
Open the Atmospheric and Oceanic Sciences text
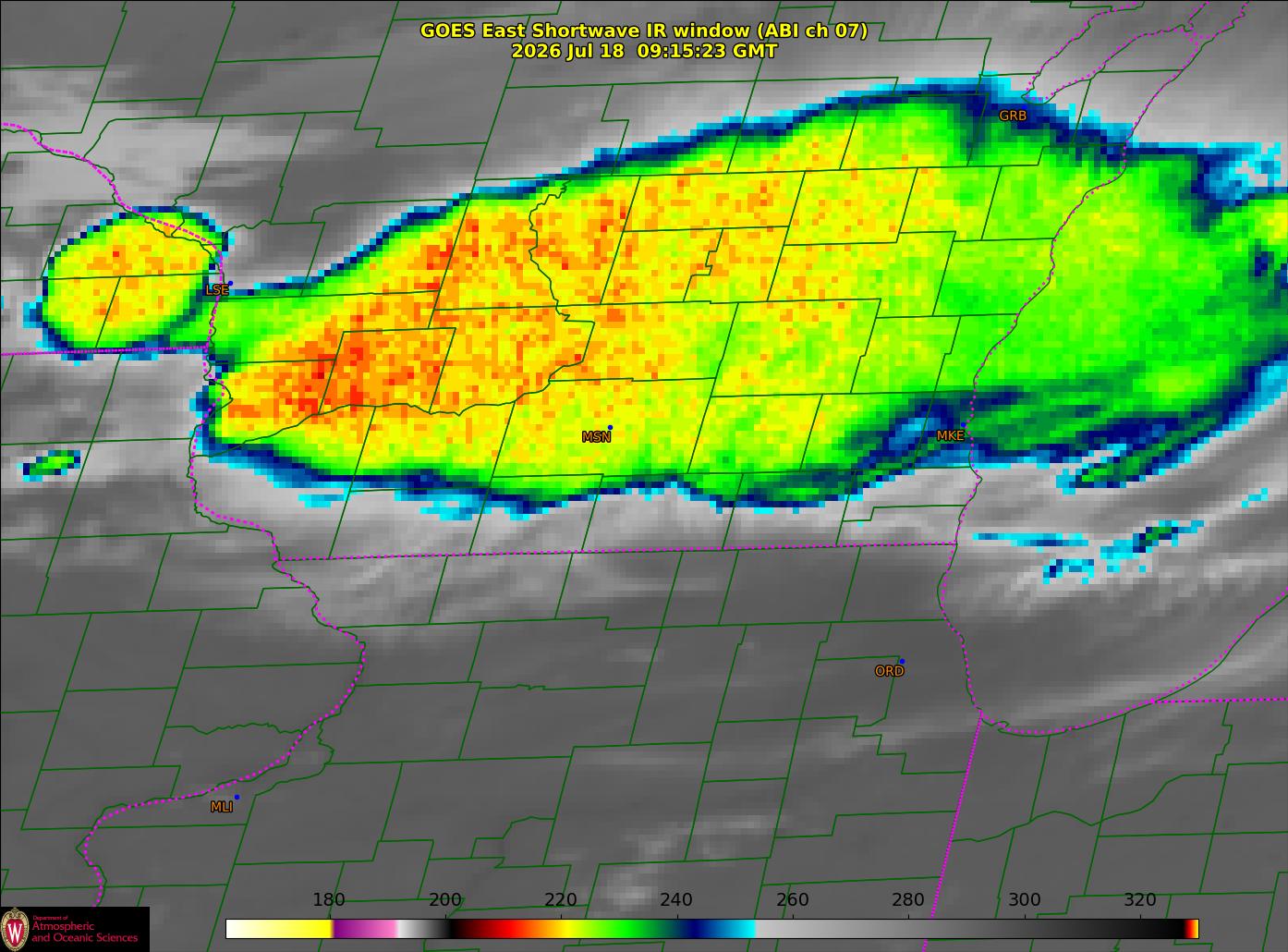pos(85,932)
